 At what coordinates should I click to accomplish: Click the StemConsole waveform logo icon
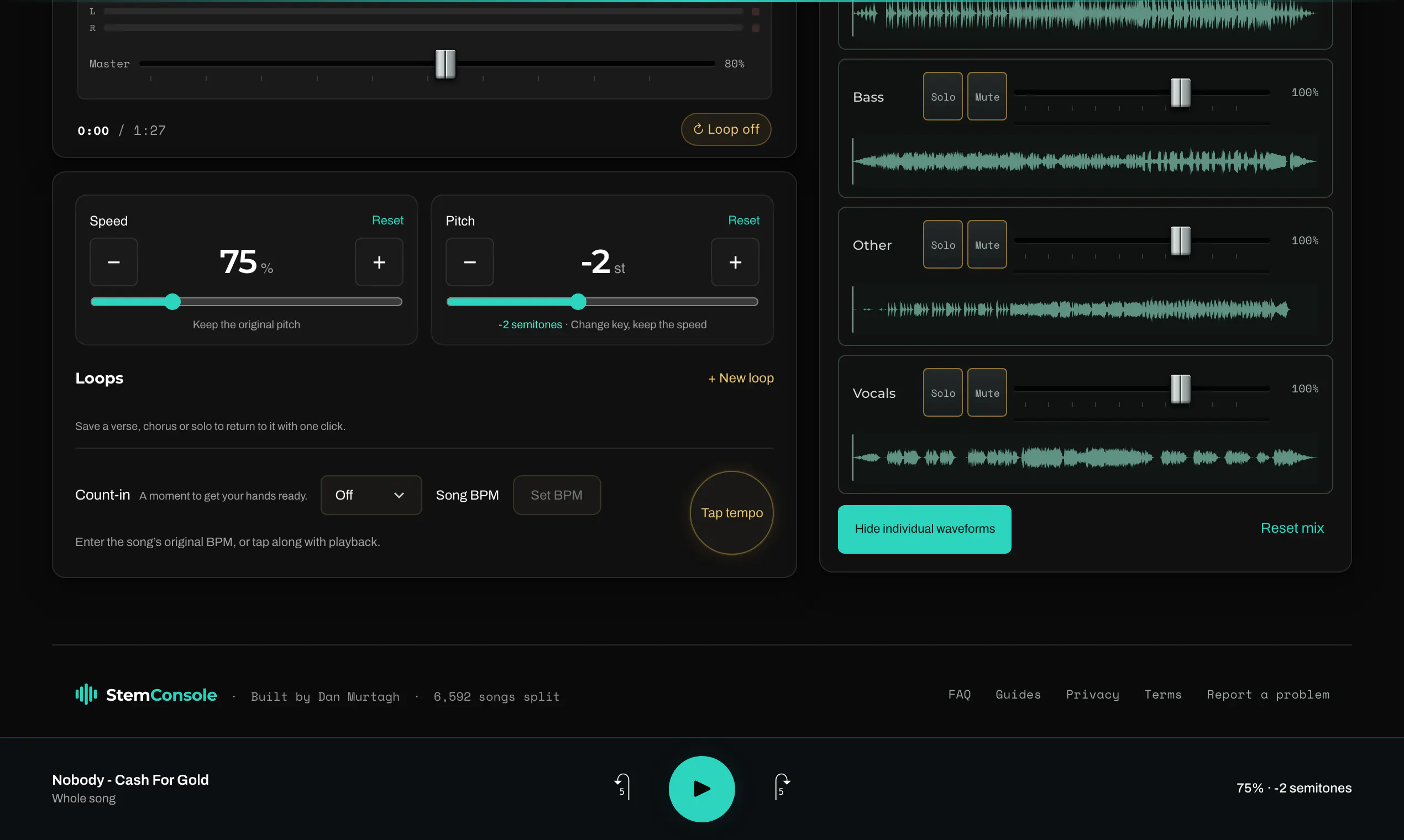[x=86, y=694]
